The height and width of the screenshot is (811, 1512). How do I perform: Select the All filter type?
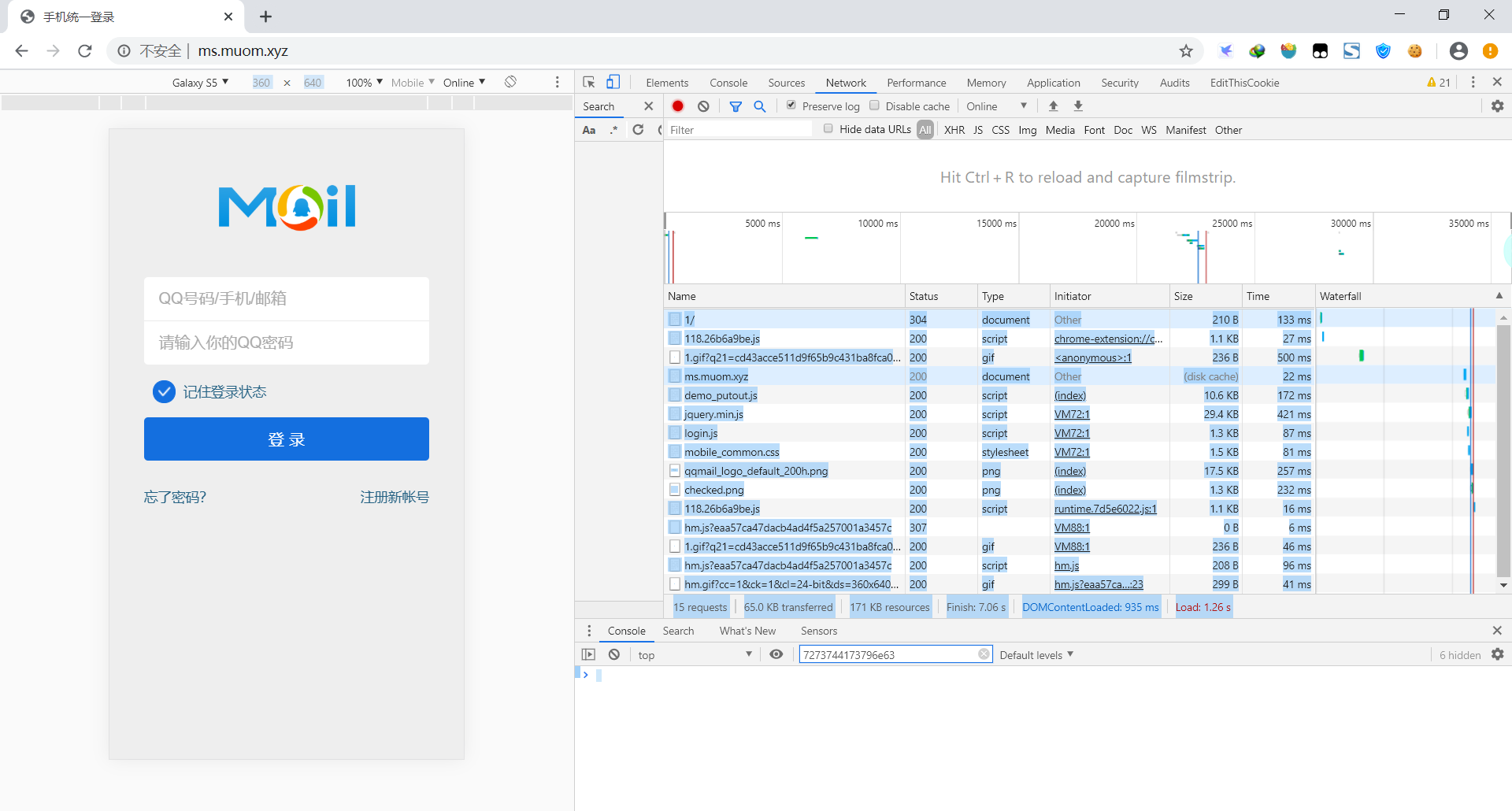click(925, 130)
